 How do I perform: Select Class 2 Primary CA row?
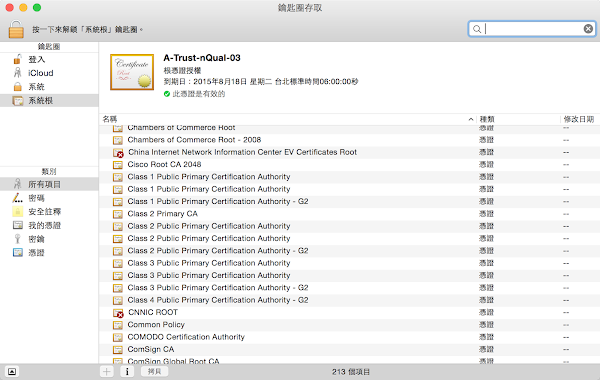(x=349, y=214)
